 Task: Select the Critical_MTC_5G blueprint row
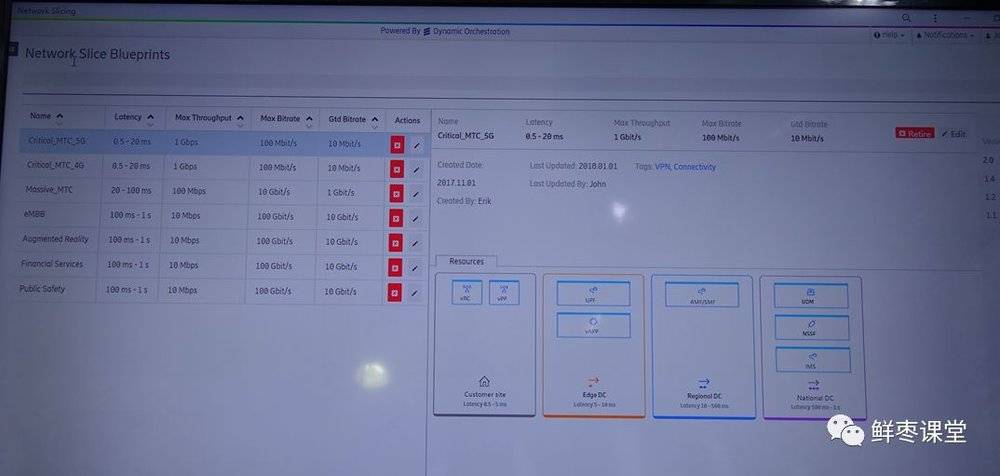[224, 143]
